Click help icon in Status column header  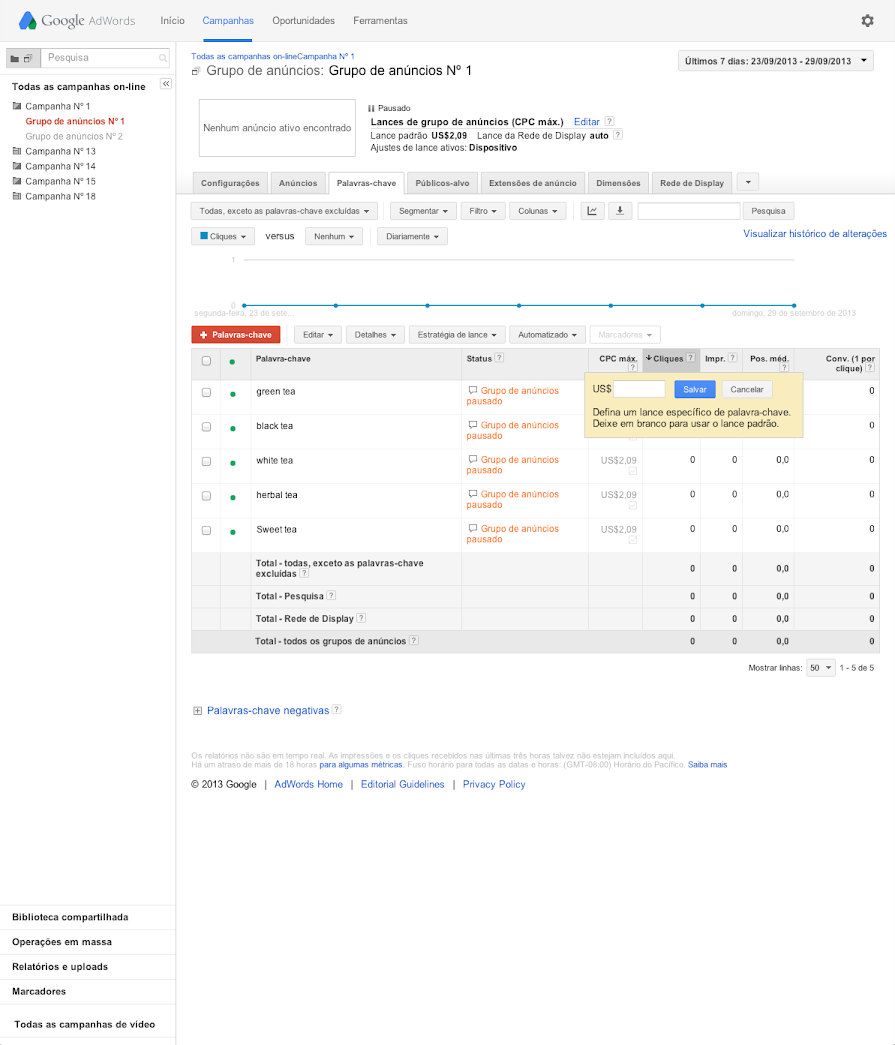(x=499, y=358)
